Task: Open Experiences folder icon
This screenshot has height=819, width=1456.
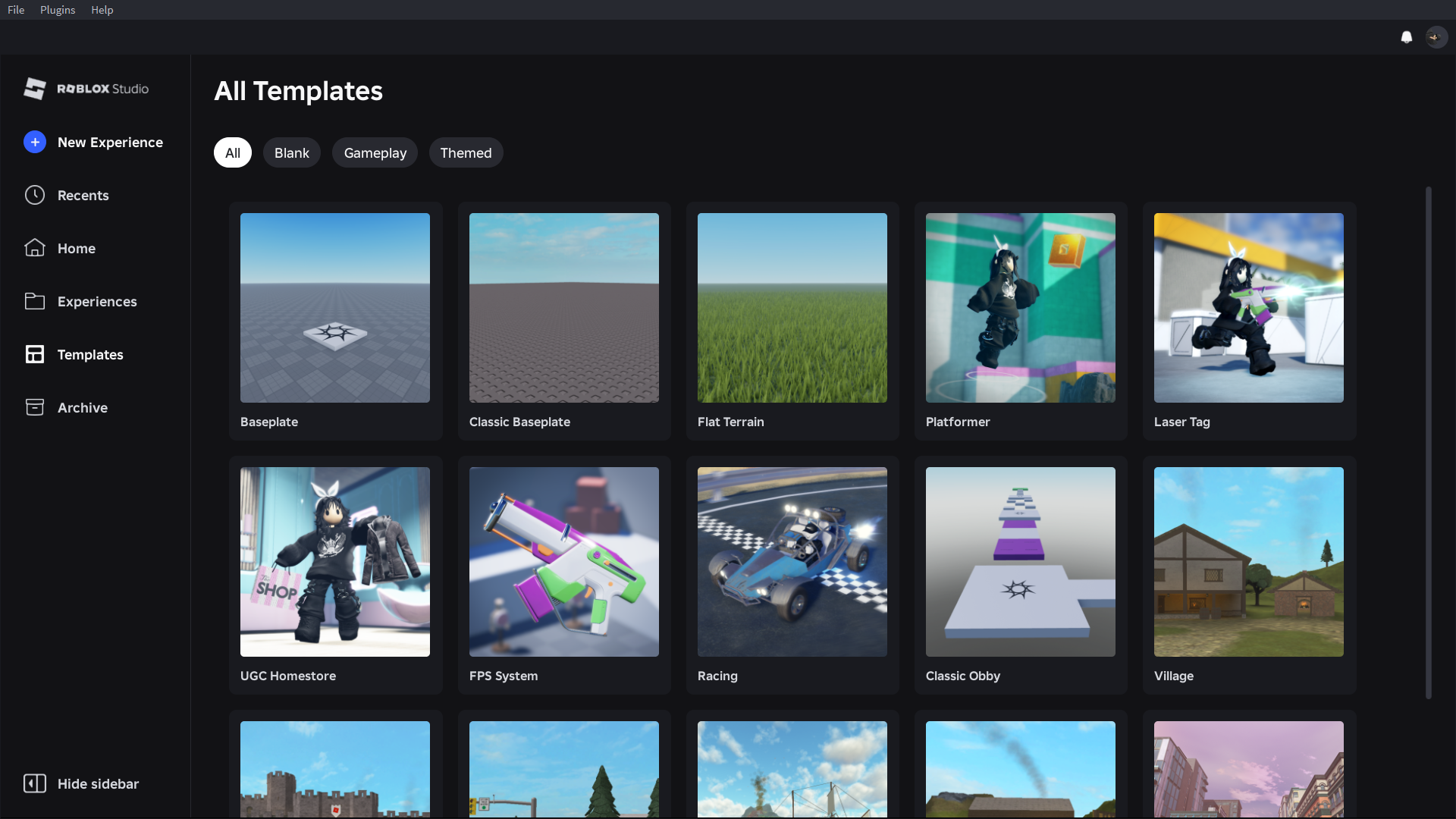Action: 35,301
